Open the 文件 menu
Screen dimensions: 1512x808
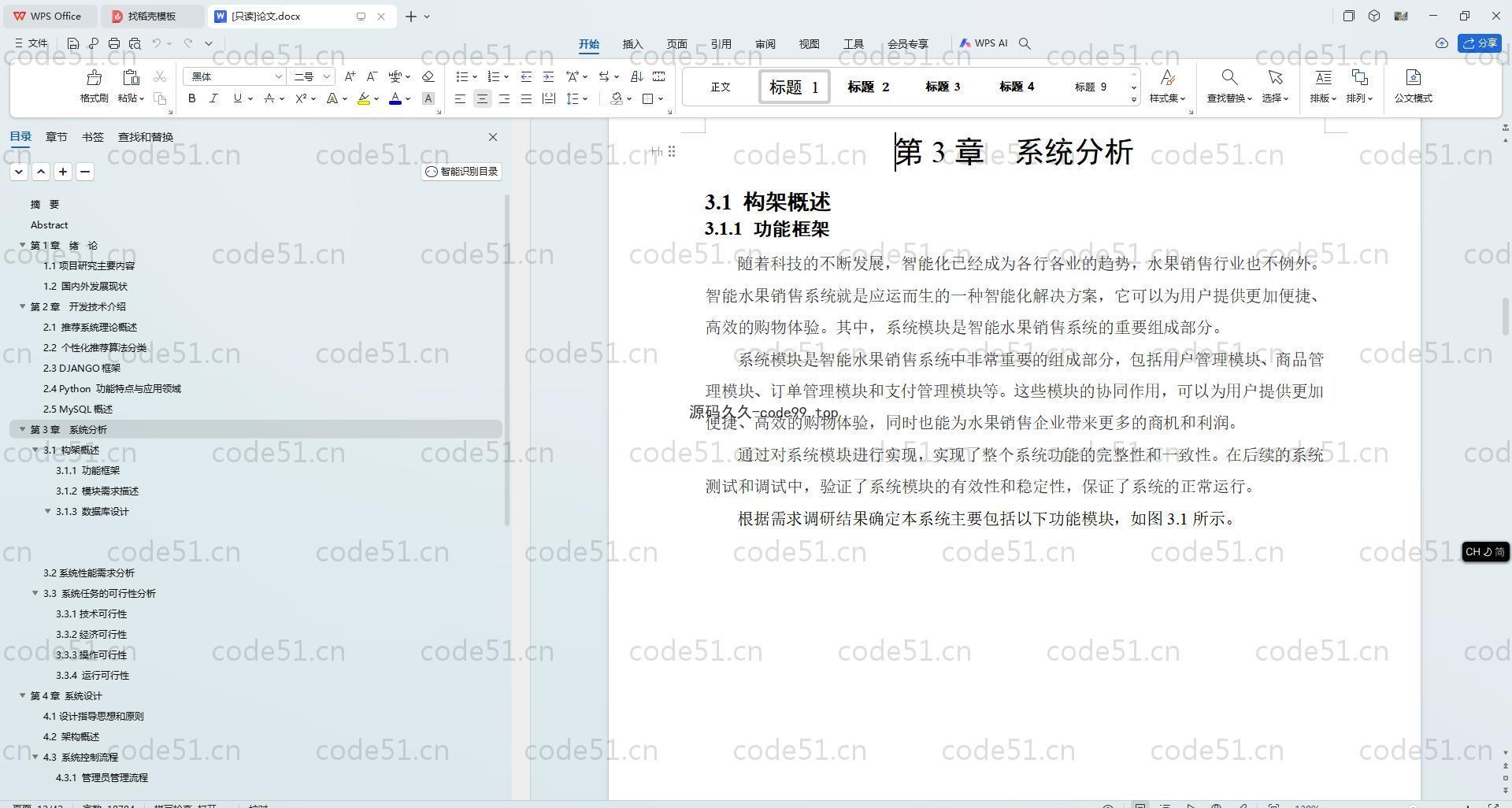31,43
